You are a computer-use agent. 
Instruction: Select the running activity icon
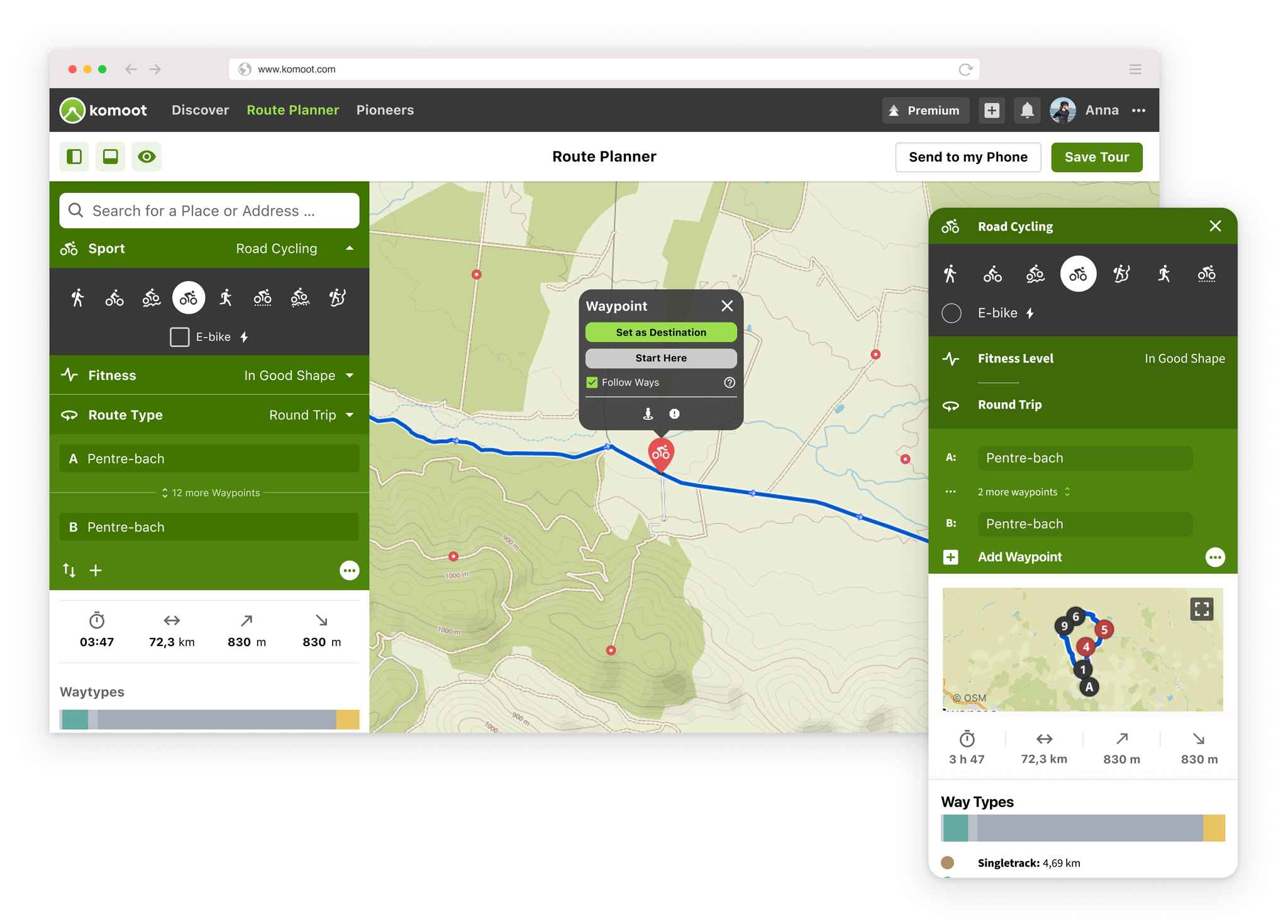click(x=225, y=297)
